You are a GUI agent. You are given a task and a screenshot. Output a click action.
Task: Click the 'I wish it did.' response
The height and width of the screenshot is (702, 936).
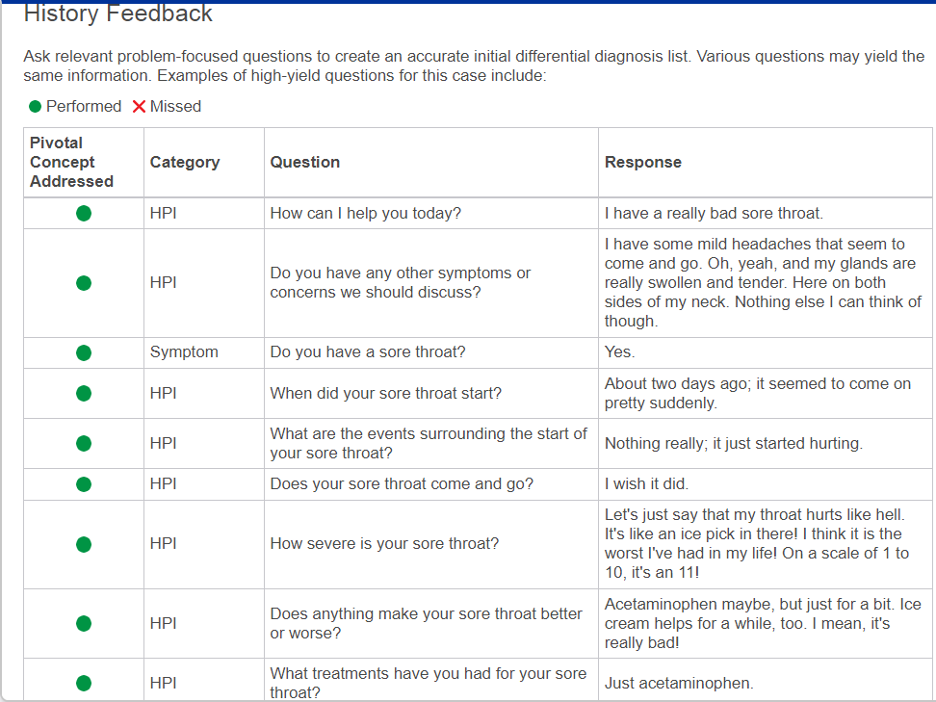(646, 484)
